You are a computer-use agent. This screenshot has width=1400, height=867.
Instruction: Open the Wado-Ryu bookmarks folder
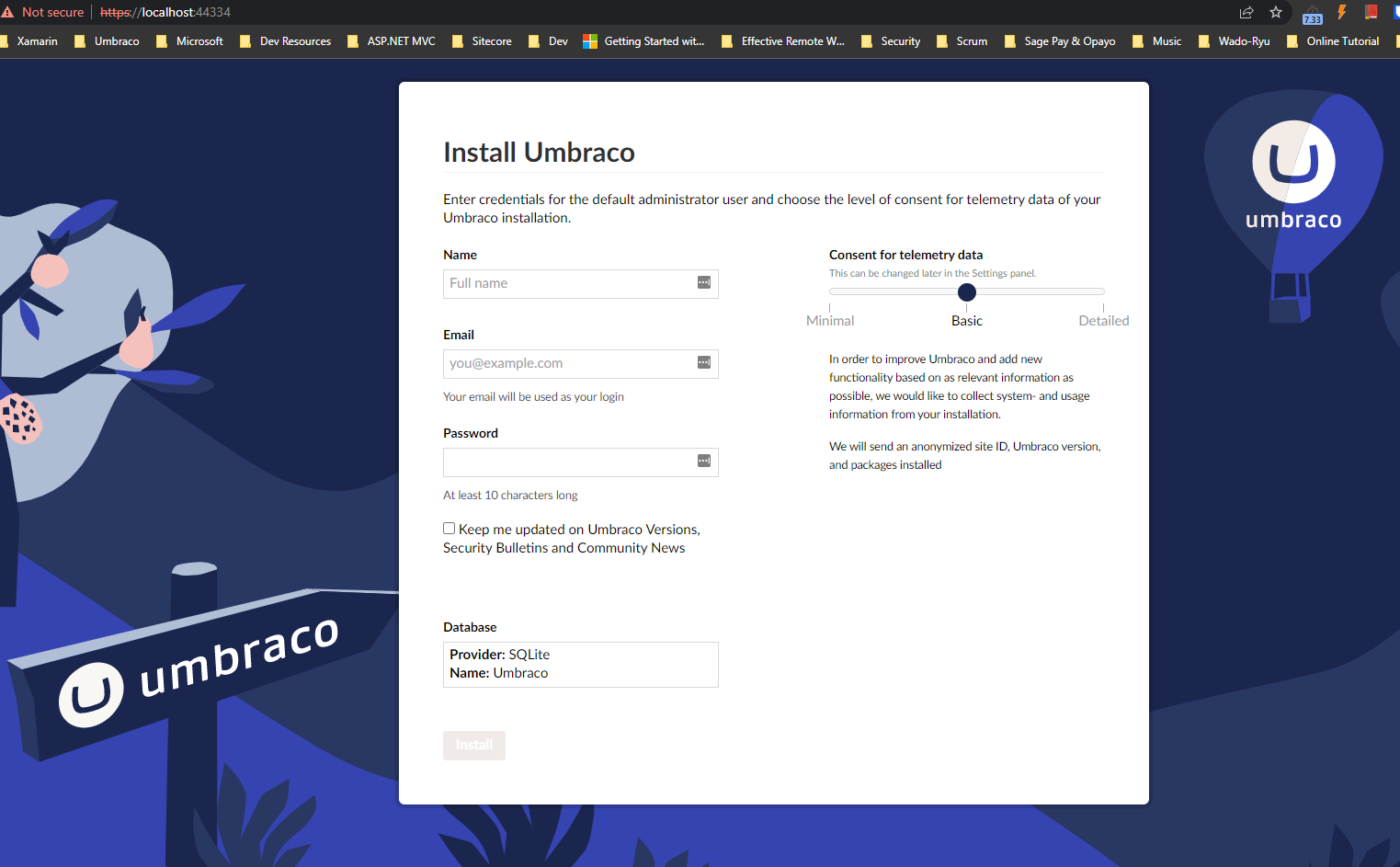tap(1234, 41)
